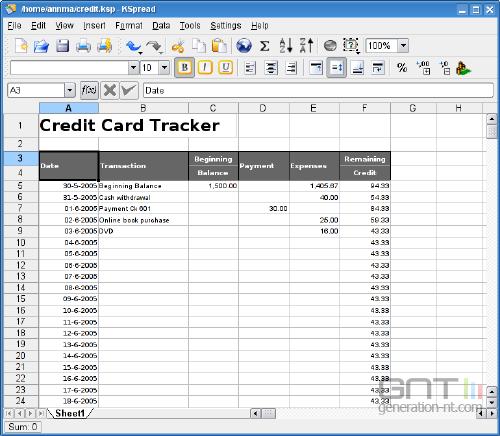
Task: Click the Sort descending Z-A icon
Action: [x=306, y=46]
